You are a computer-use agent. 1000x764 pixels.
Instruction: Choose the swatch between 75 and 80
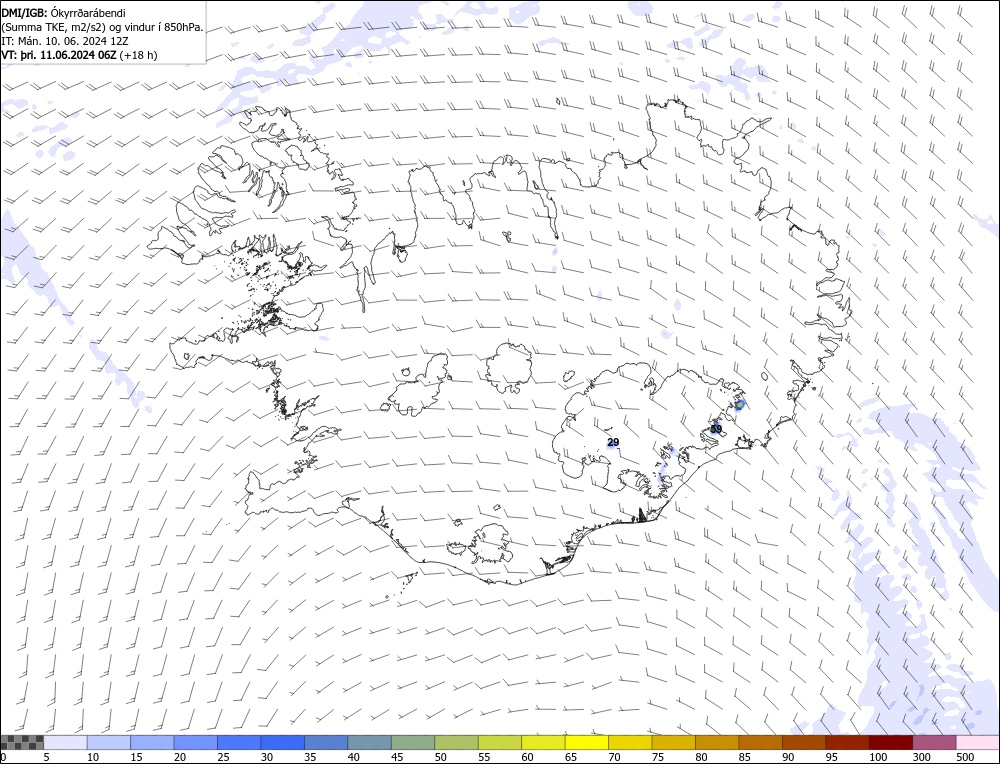[673, 742]
